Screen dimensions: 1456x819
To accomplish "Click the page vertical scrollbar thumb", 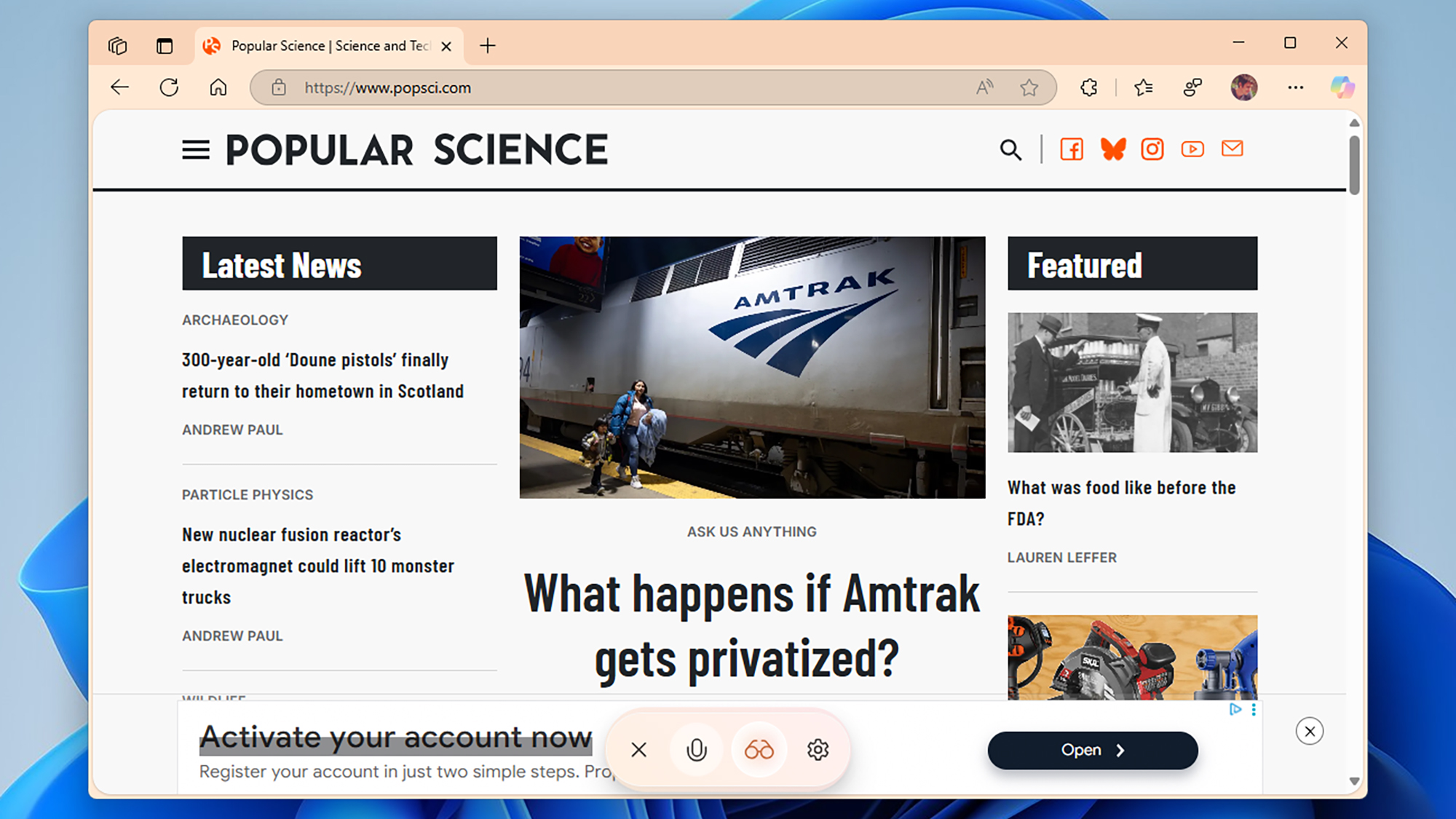I will point(1353,164).
